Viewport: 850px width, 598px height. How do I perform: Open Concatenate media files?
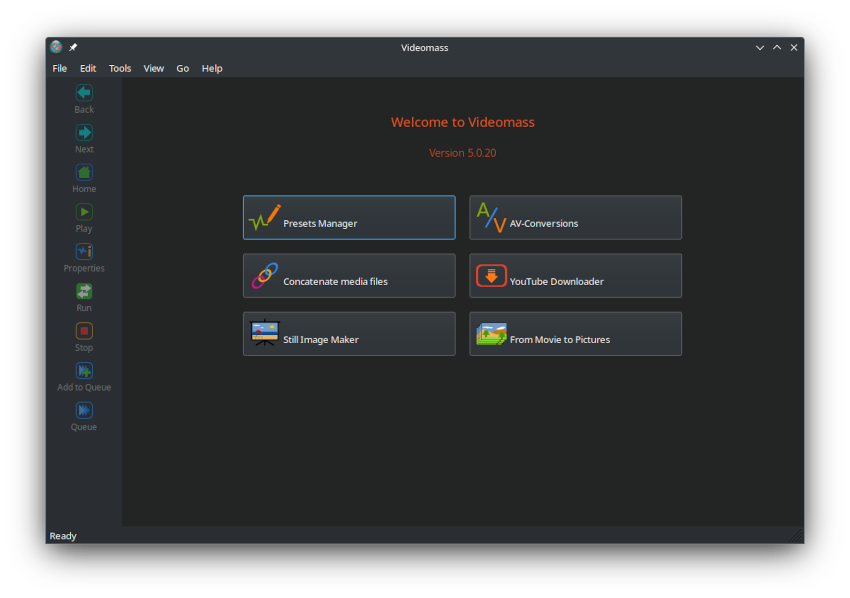click(x=349, y=275)
